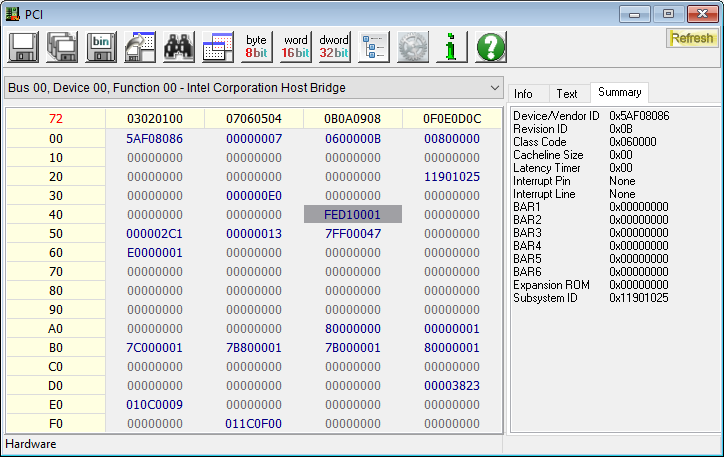Switch to dword 32bit display mode
The image size is (724, 457).
click(x=334, y=46)
